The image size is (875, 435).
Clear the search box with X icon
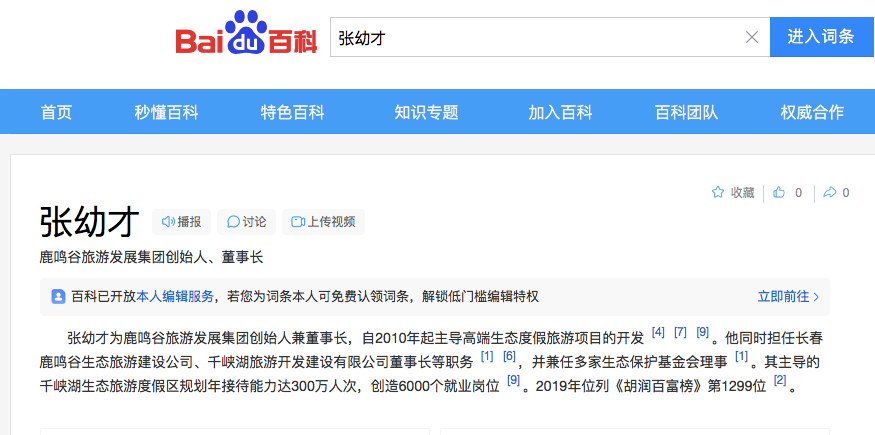pyautogui.click(x=752, y=38)
